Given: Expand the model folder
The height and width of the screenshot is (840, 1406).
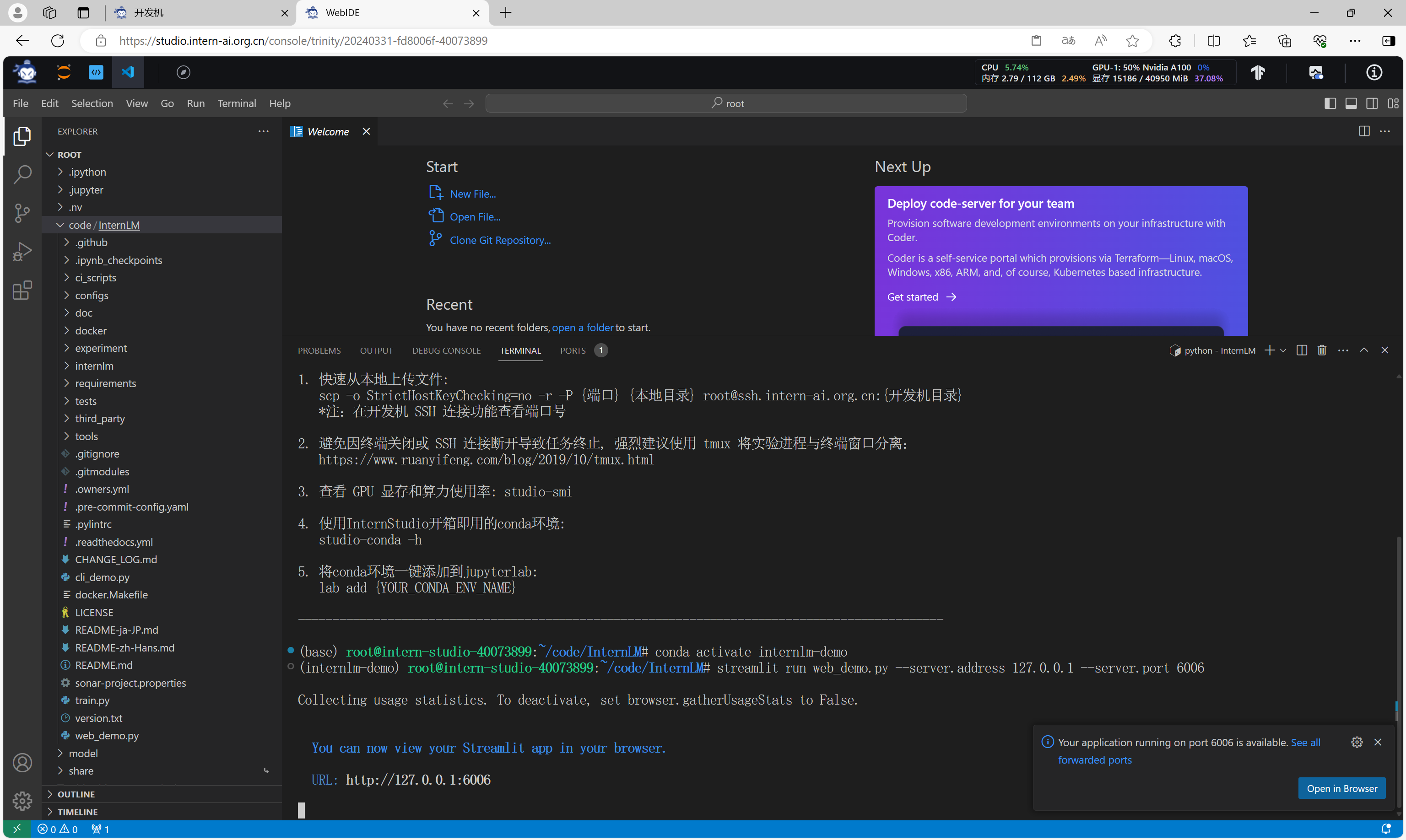Looking at the screenshot, I should (162, 754).
